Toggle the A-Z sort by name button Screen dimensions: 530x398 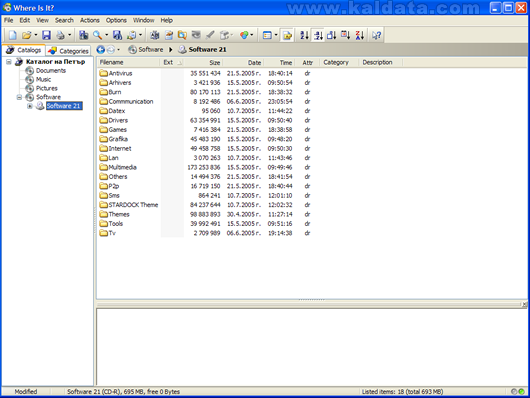point(304,35)
